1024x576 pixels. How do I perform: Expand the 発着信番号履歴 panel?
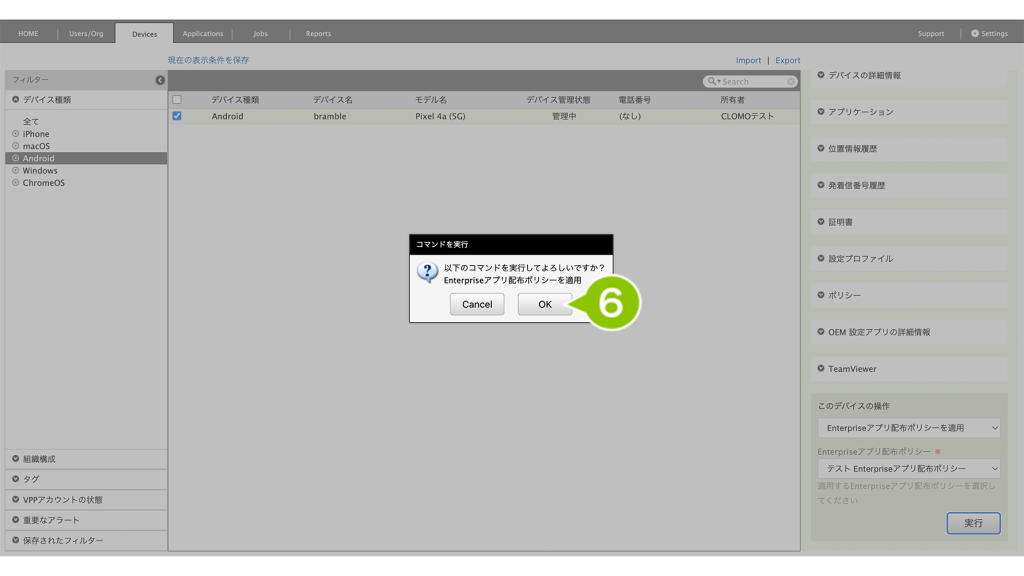pos(909,185)
